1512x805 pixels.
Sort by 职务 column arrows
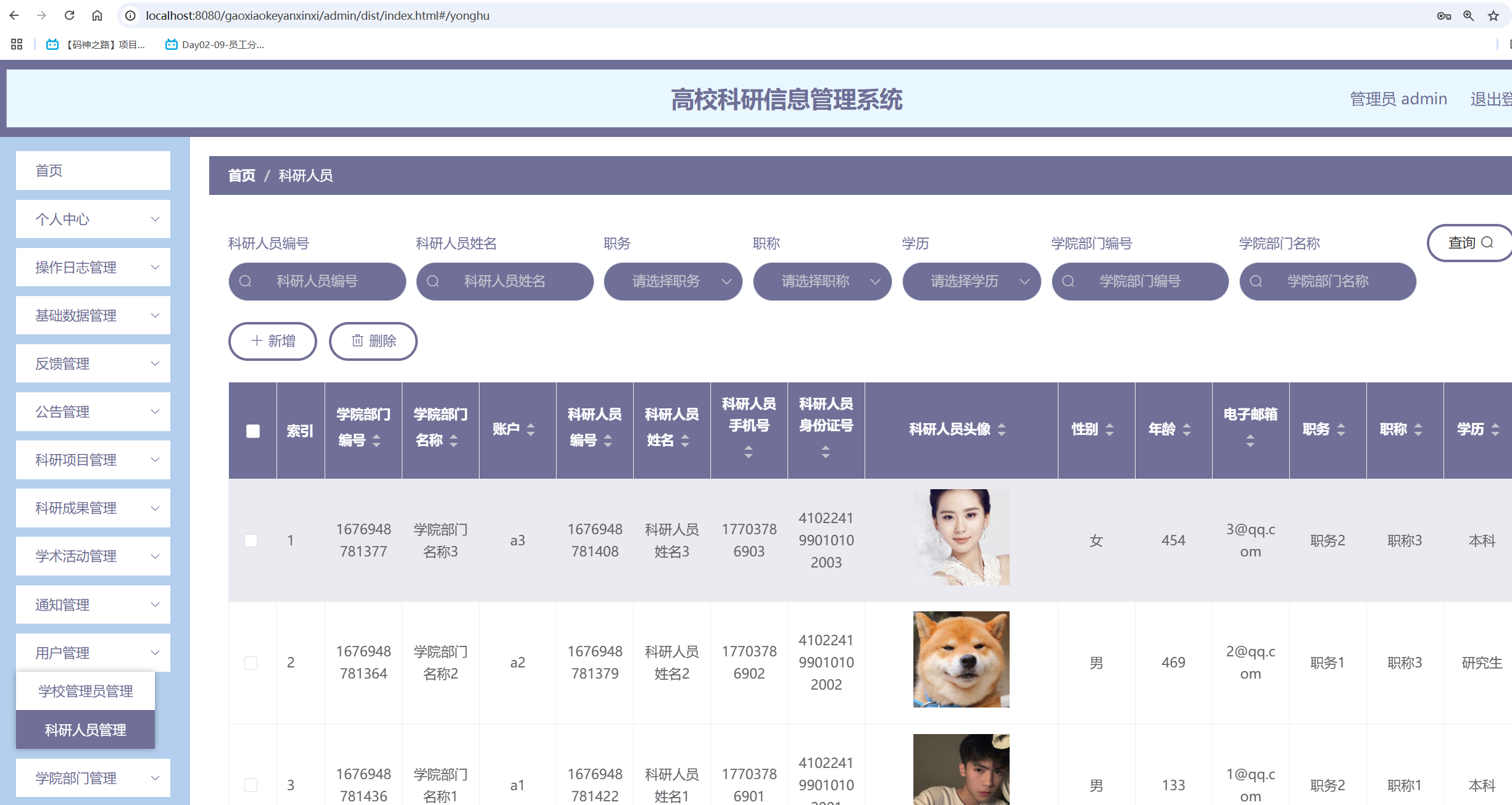point(1341,429)
